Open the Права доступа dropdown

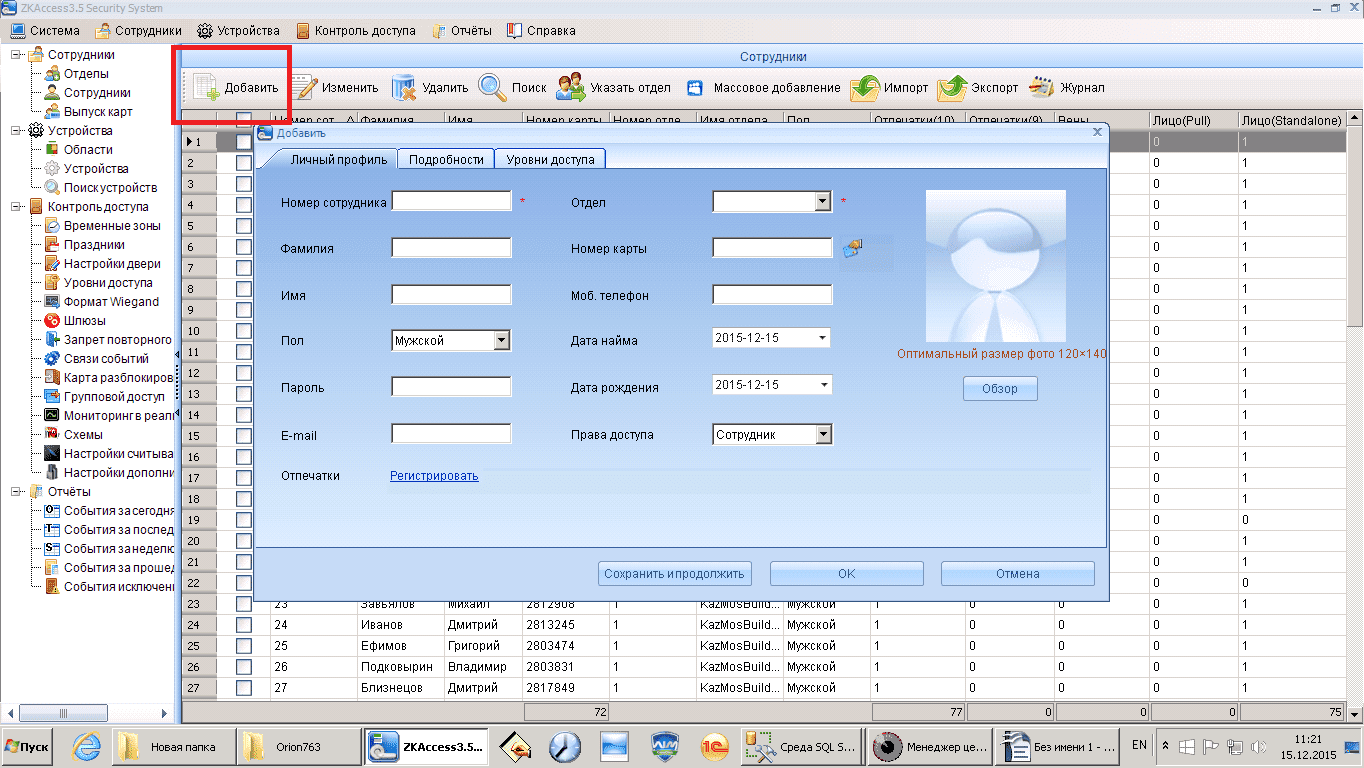[822, 435]
